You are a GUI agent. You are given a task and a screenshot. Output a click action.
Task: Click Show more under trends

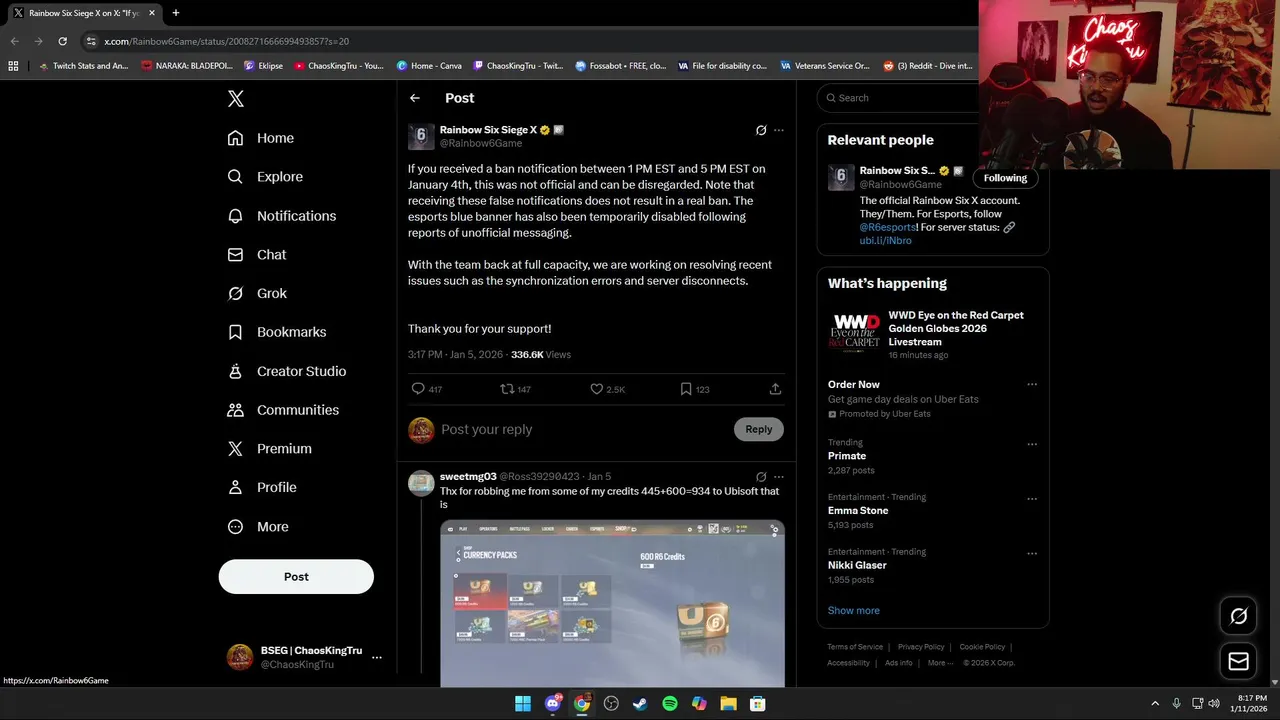click(x=854, y=610)
